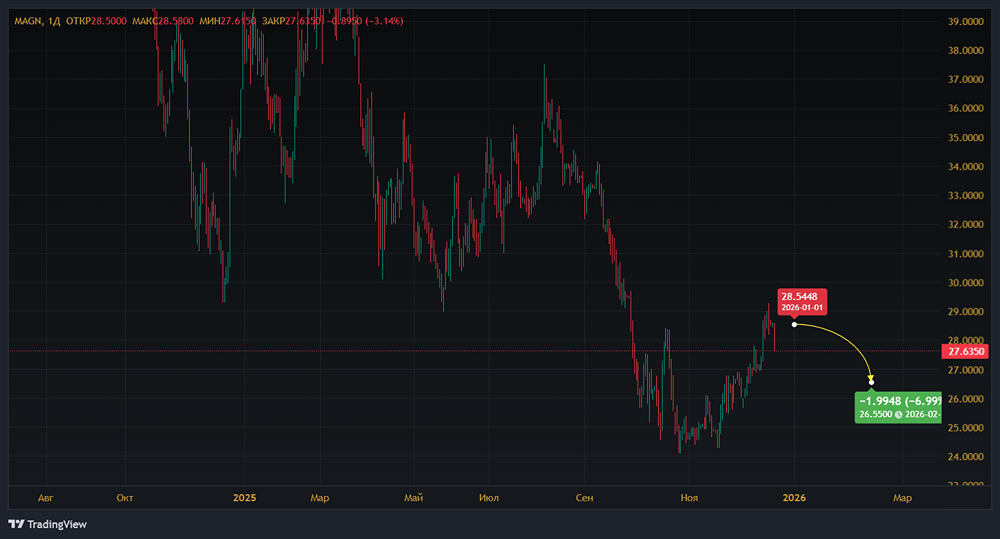Click the 35.0000 price axis label

[x=966, y=138]
